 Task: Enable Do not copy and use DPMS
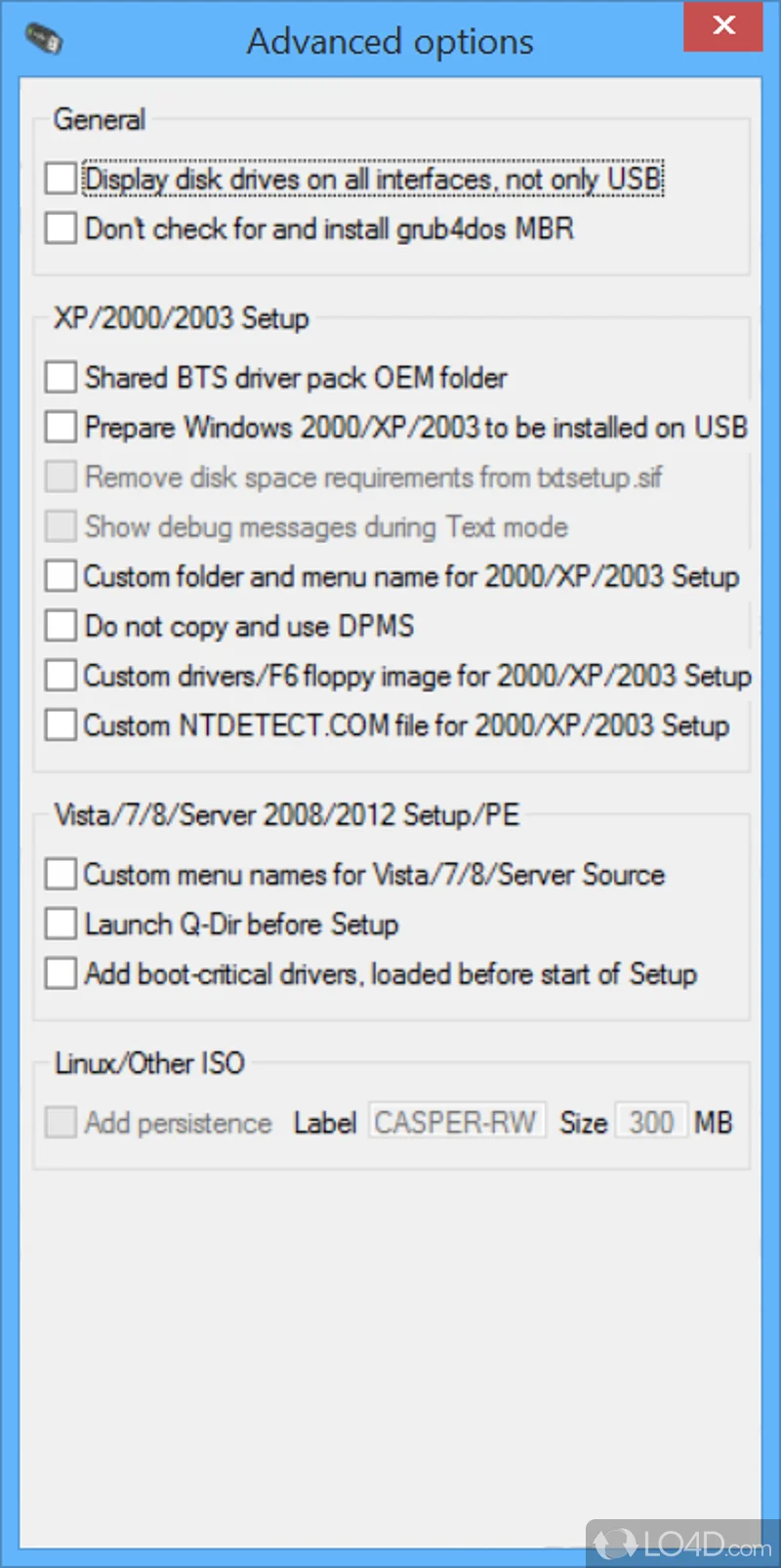61,626
